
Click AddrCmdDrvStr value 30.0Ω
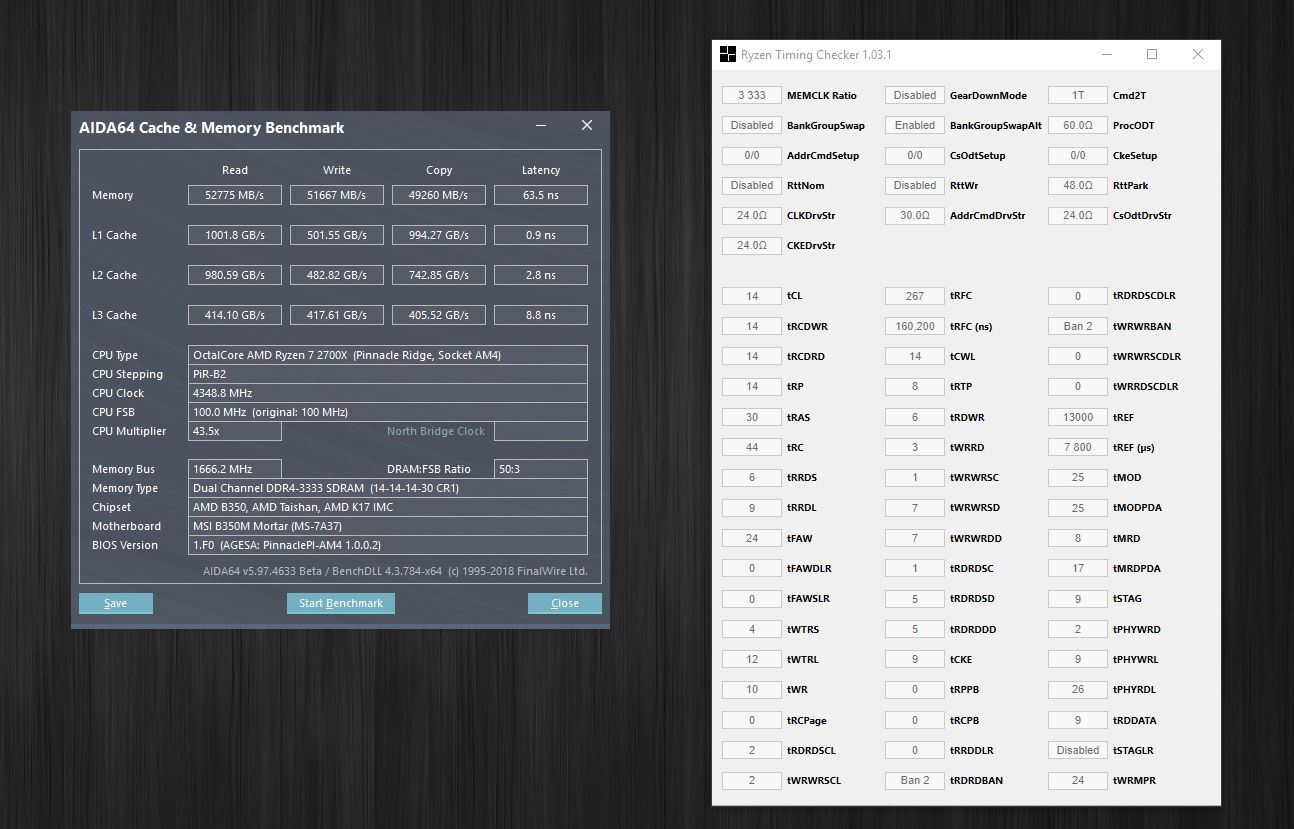tap(915, 215)
